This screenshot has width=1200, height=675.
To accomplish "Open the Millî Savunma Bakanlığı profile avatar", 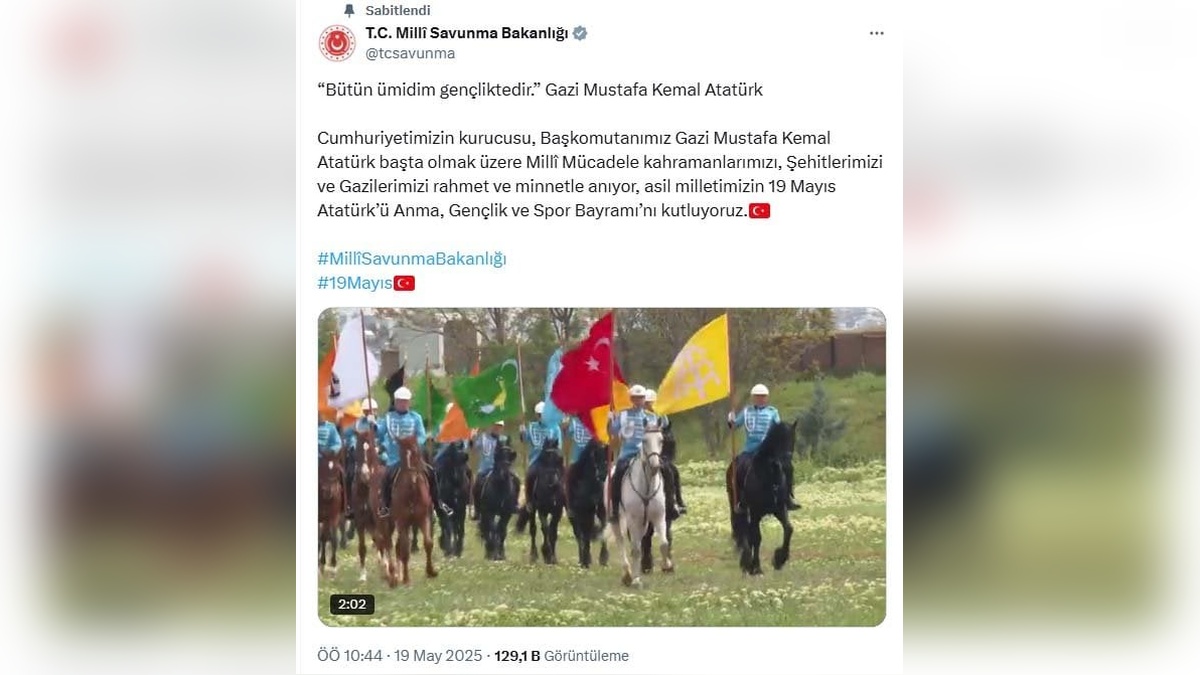I will (x=337, y=43).
